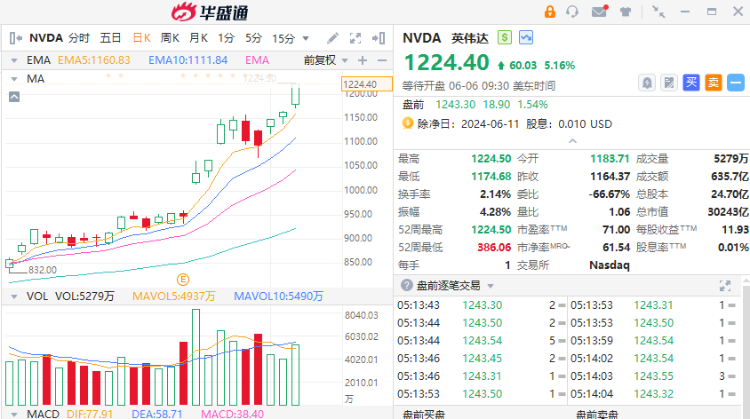Select the 15分 fifteen-minute chart tab
750x419 pixels.
click(x=284, y=38)
